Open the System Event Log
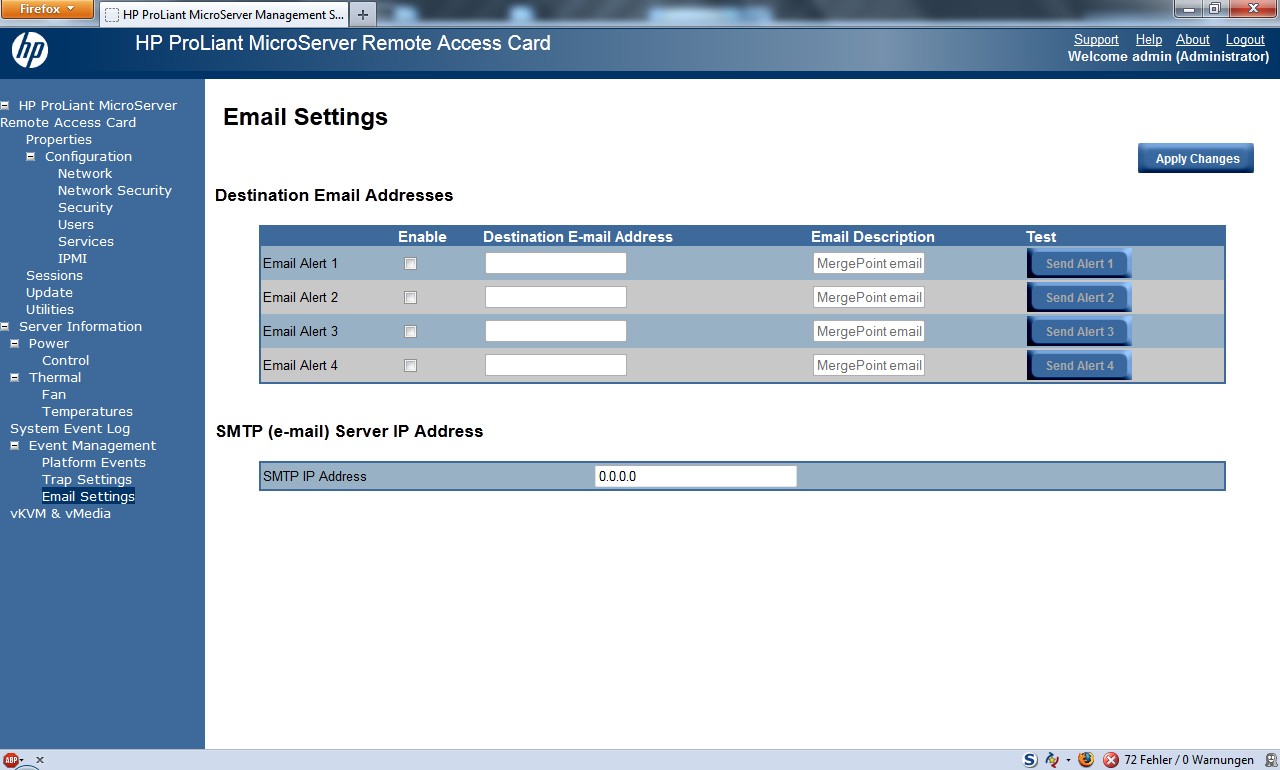Screen dimensions: 1280x770 [x=70, y=428]
